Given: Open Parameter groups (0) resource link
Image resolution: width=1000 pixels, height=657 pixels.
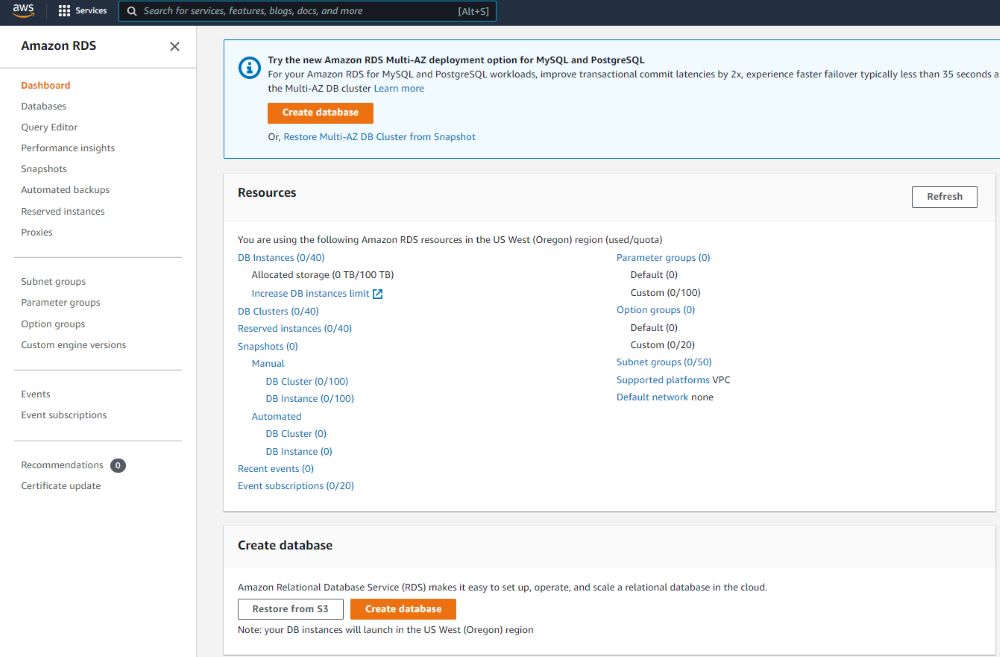Looking at the screenshot, I should 663,258.
